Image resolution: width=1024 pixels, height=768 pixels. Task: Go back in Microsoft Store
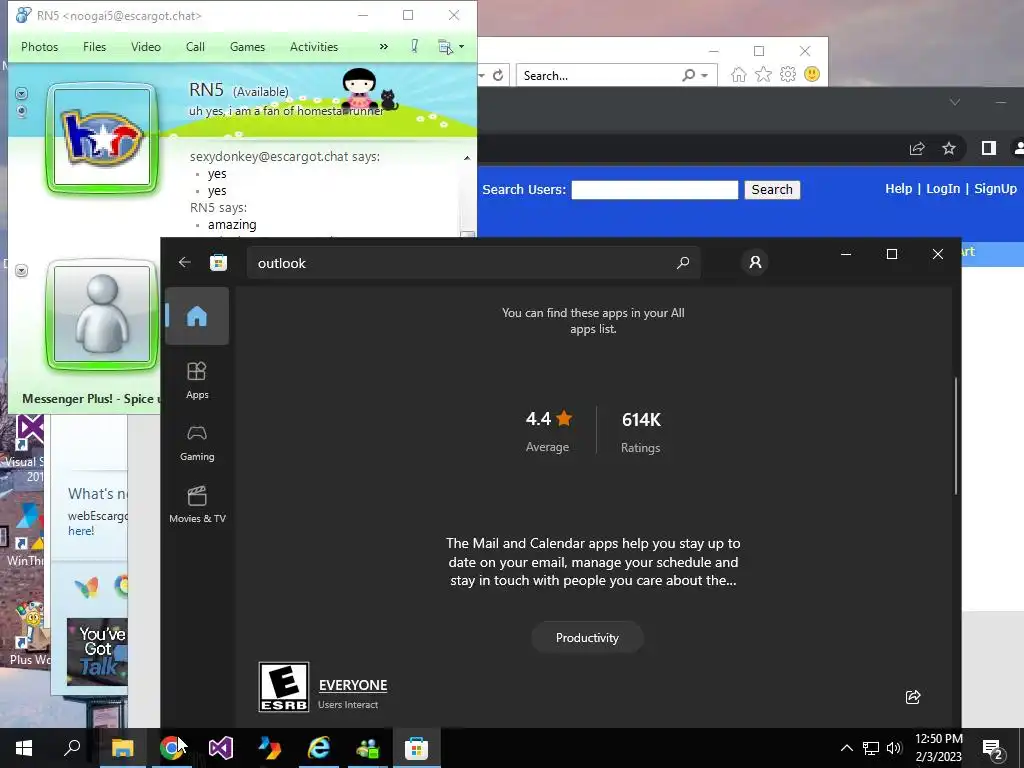pos(185,263)
